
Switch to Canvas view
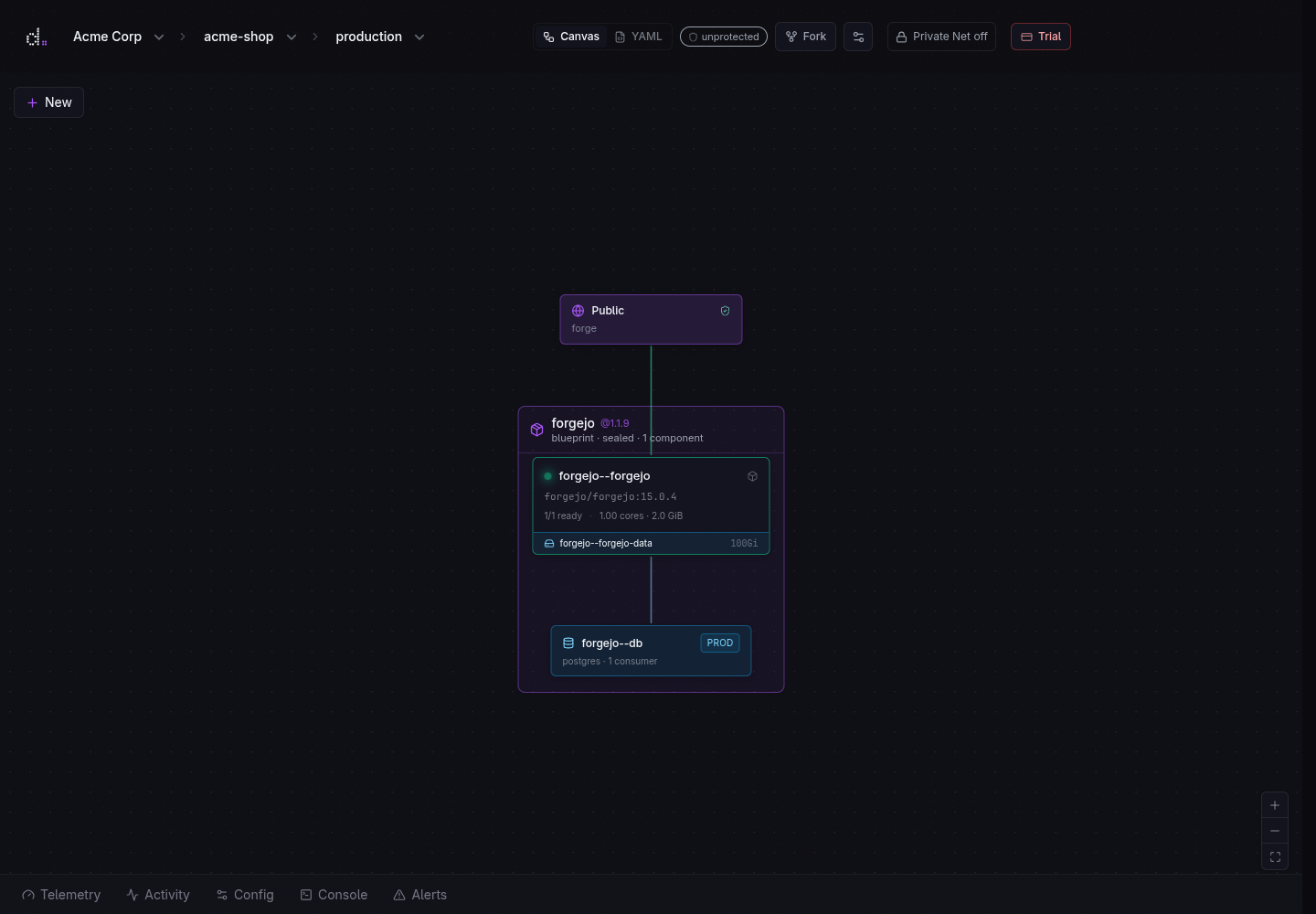[571, 37]
